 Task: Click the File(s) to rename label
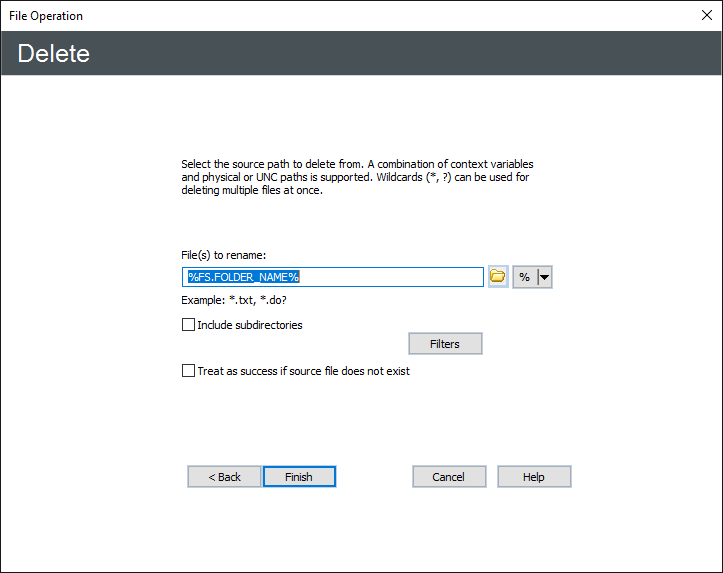[x=223, y=256]
